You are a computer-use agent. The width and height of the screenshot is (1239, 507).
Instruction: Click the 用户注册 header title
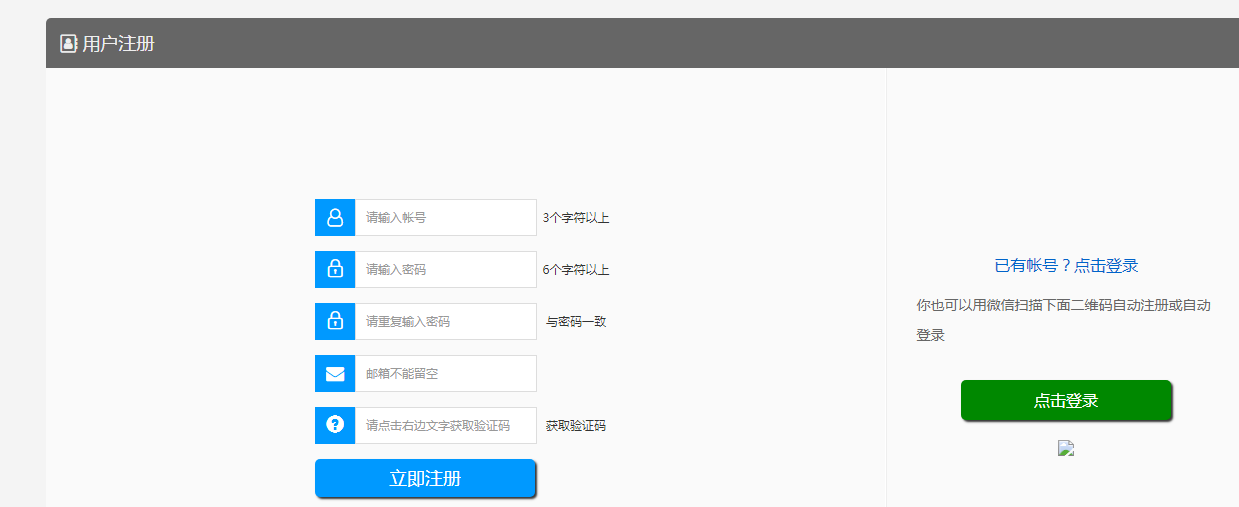[x=118, y=44]
